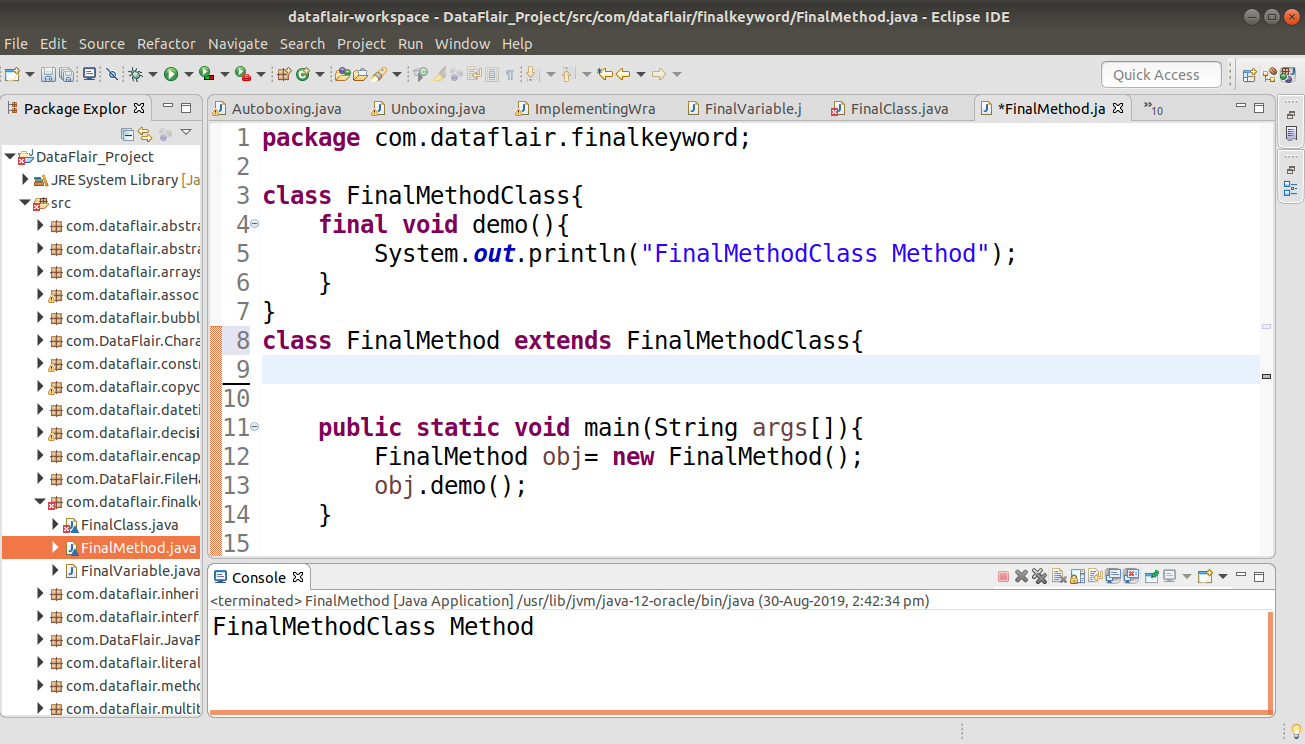Toggle scroll lock in Console view

click(1077, 576)
